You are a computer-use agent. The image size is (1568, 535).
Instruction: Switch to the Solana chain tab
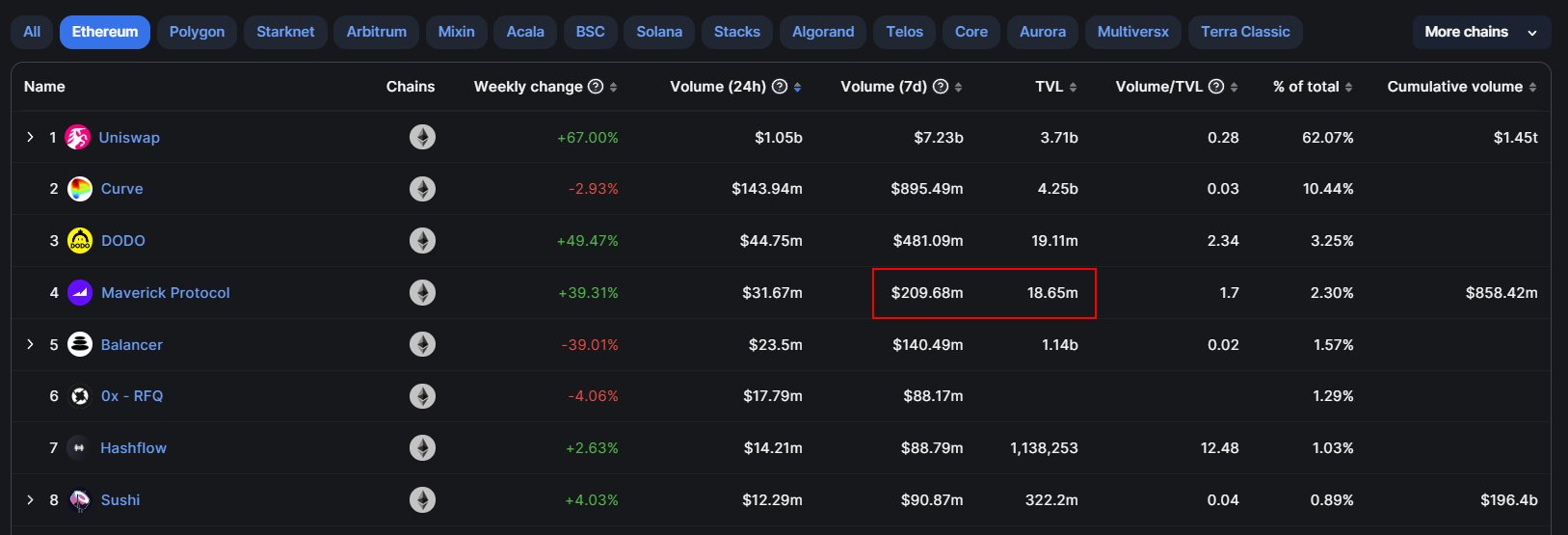659,32
